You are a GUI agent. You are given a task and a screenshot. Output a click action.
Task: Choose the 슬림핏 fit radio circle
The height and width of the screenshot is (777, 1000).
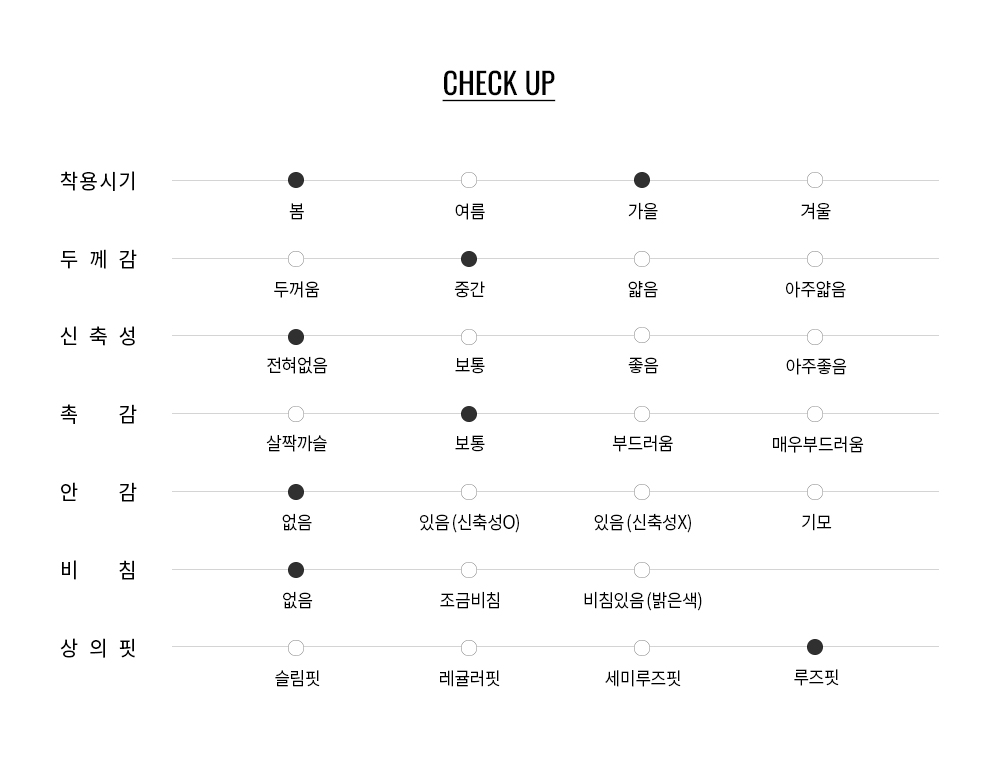[296, 648]
